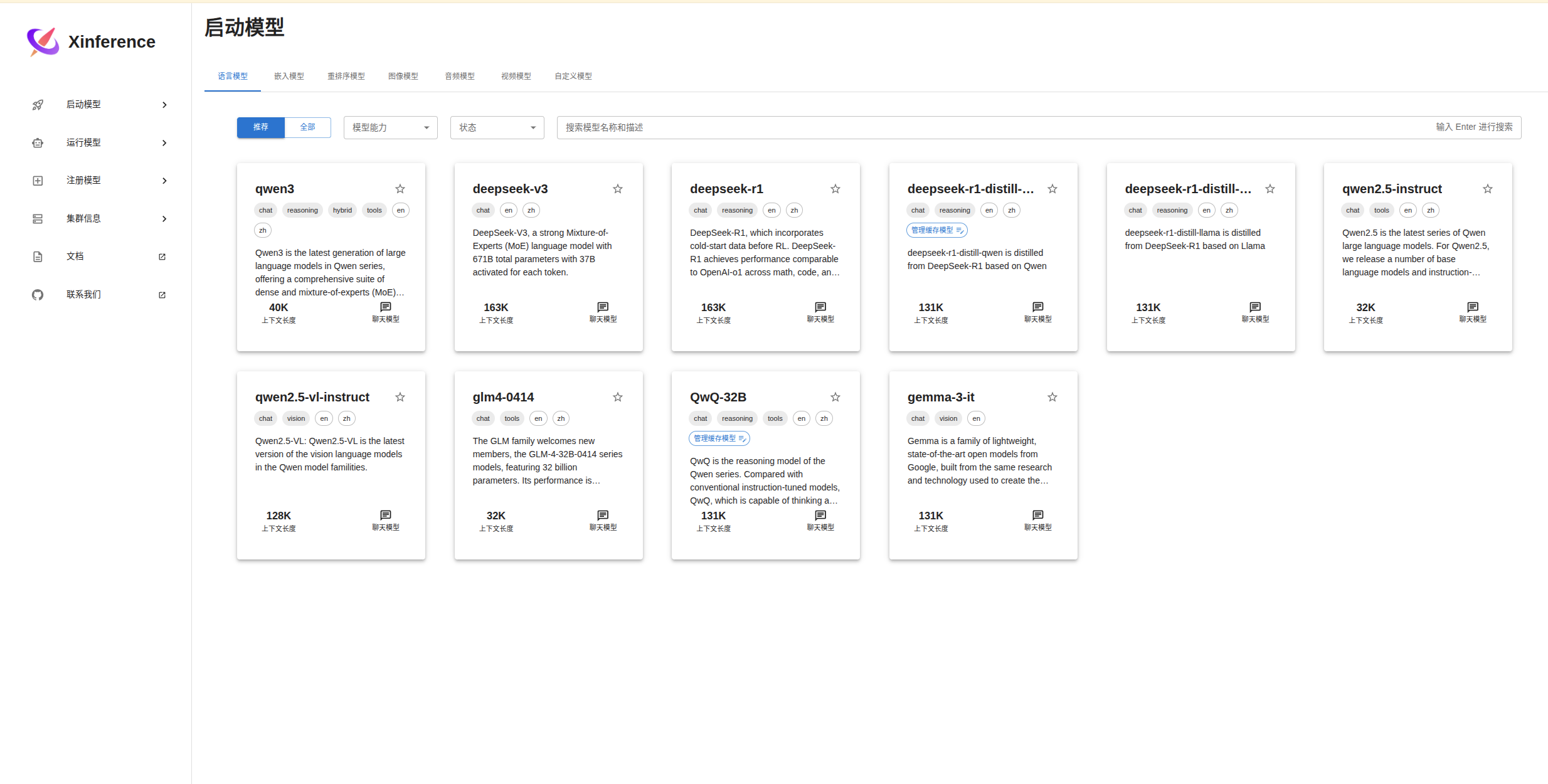Image resolution: width=1548 pixels, height=784 pixels.
Task: Toggle star on glm4-0414 card
Action: pos(618,397)
